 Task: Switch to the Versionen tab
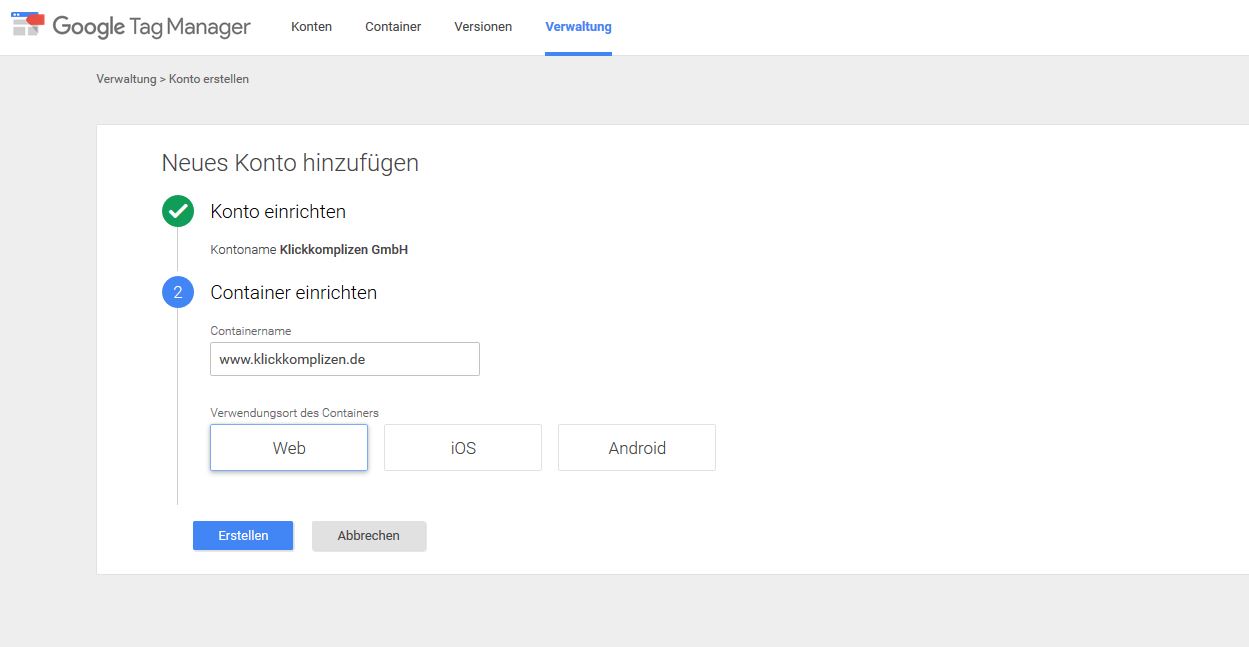point(483,27)
